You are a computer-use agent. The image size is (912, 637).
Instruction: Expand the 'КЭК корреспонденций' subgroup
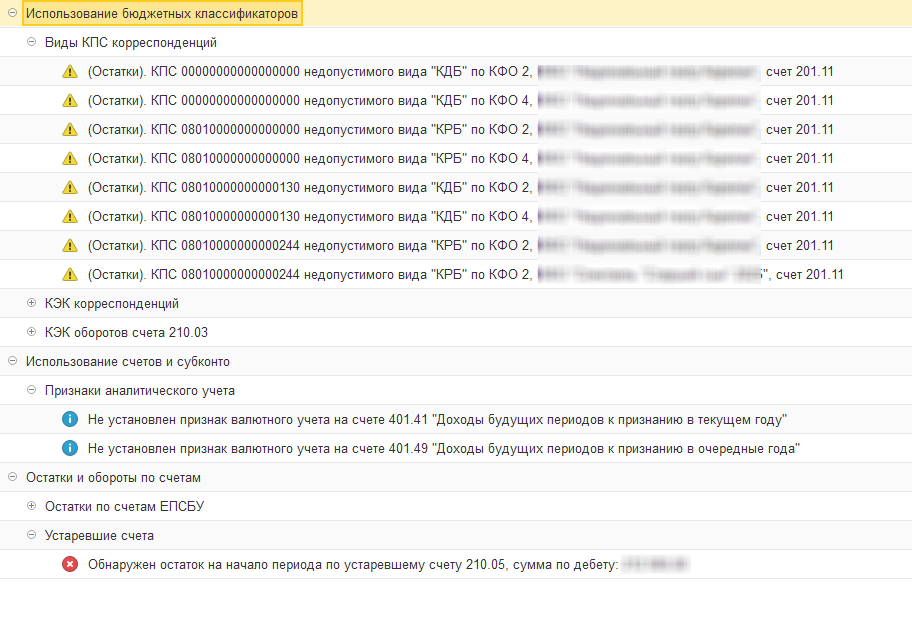click(31, 304)
